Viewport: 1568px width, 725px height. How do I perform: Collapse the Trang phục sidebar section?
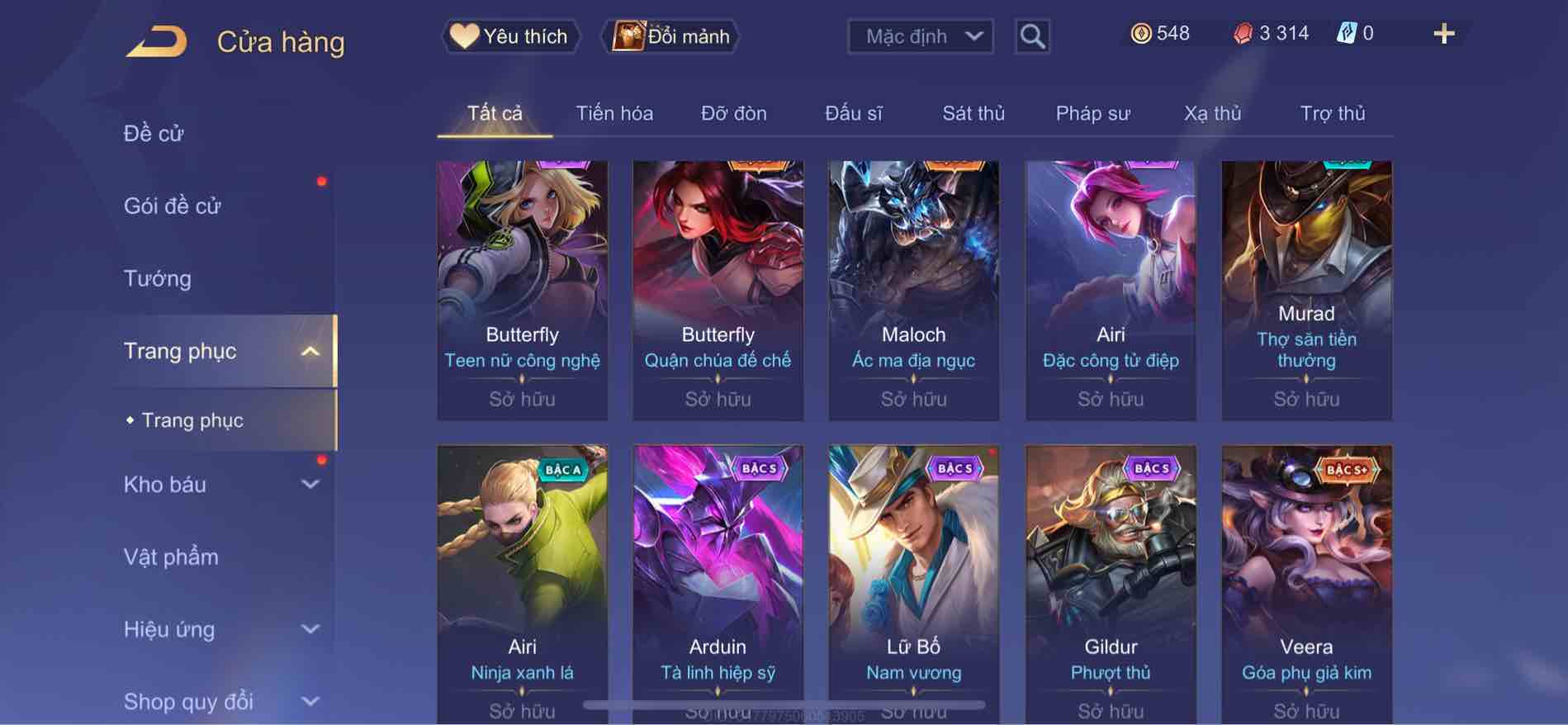(310, 352)
